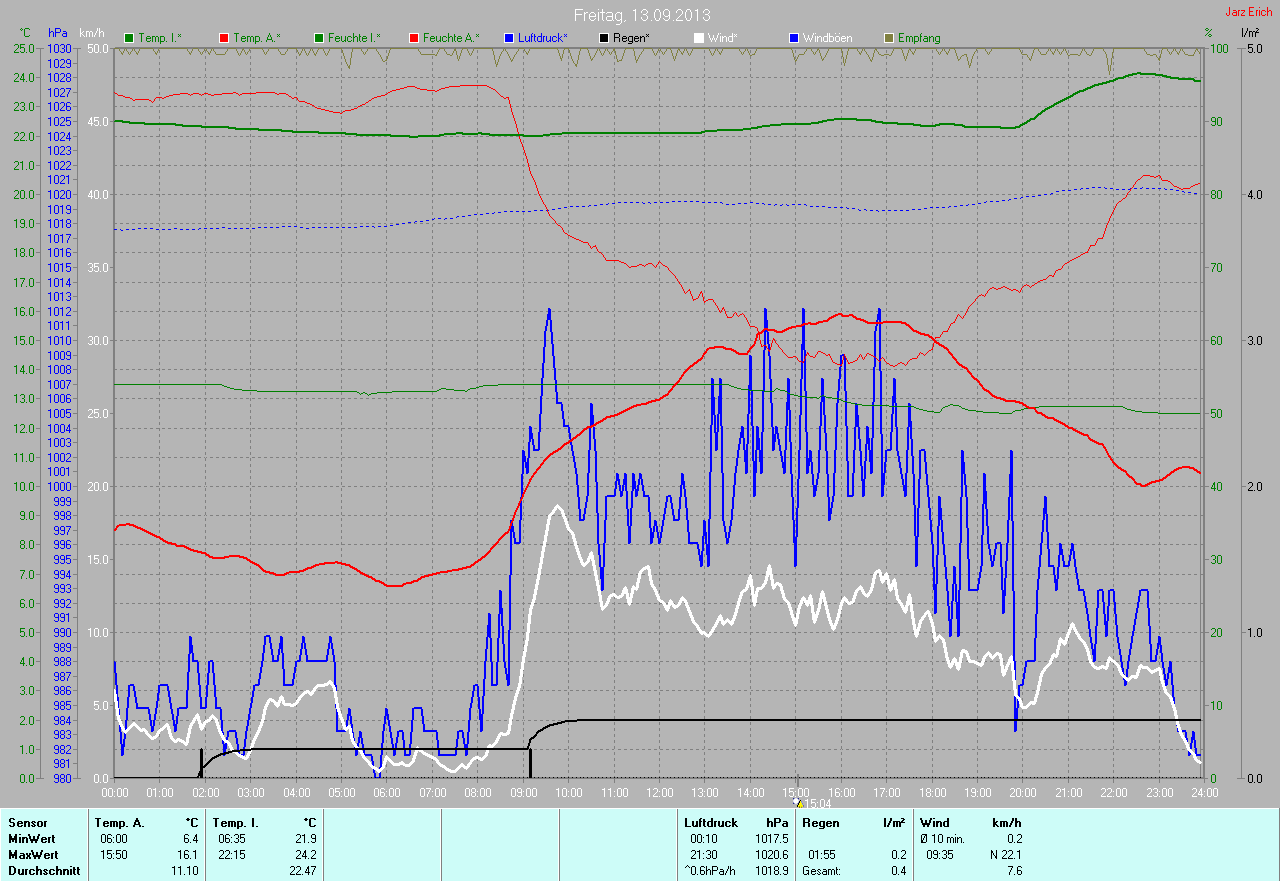Screen dimensions: 1280x881
Task: Click the Luftdruck column header in the stats table
Action: [710, 823]
